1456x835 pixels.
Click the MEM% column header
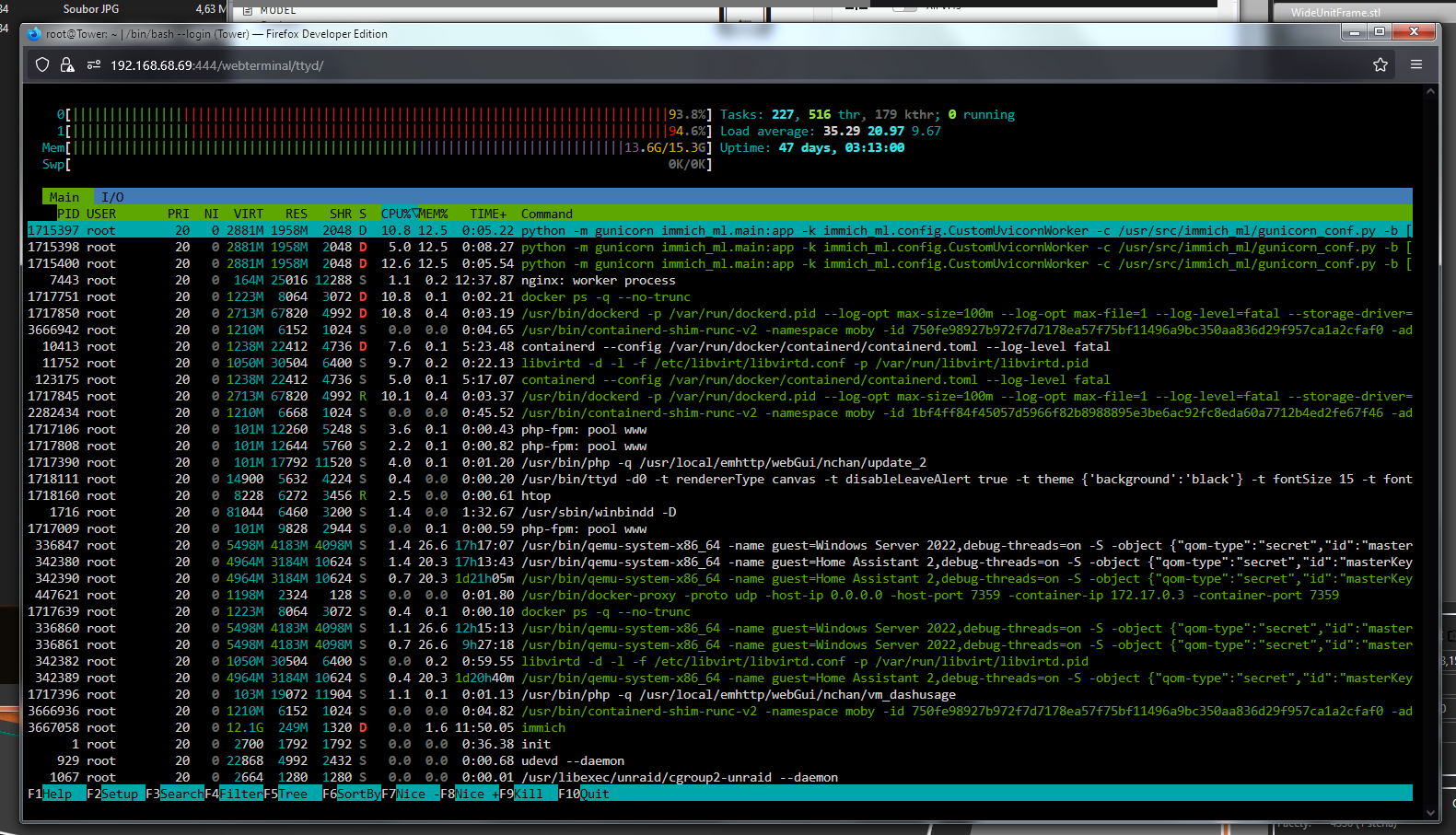point(433,214)
